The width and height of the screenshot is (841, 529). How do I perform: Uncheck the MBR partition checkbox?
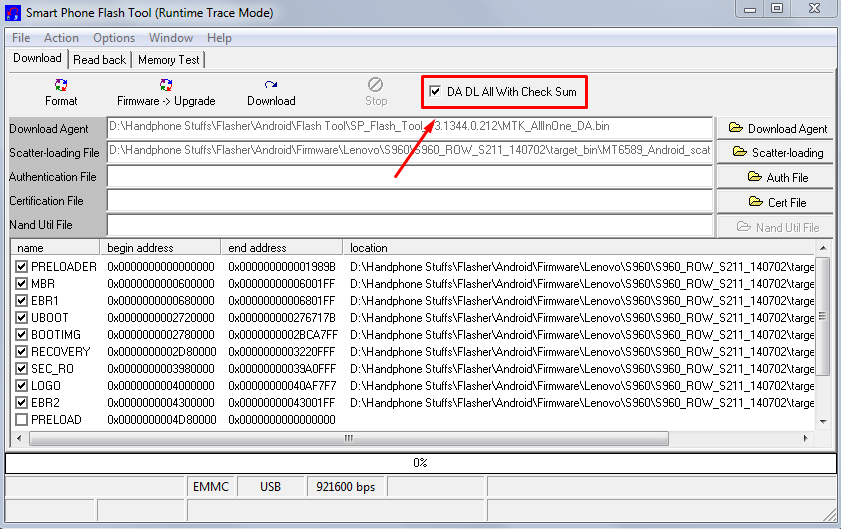21,284
